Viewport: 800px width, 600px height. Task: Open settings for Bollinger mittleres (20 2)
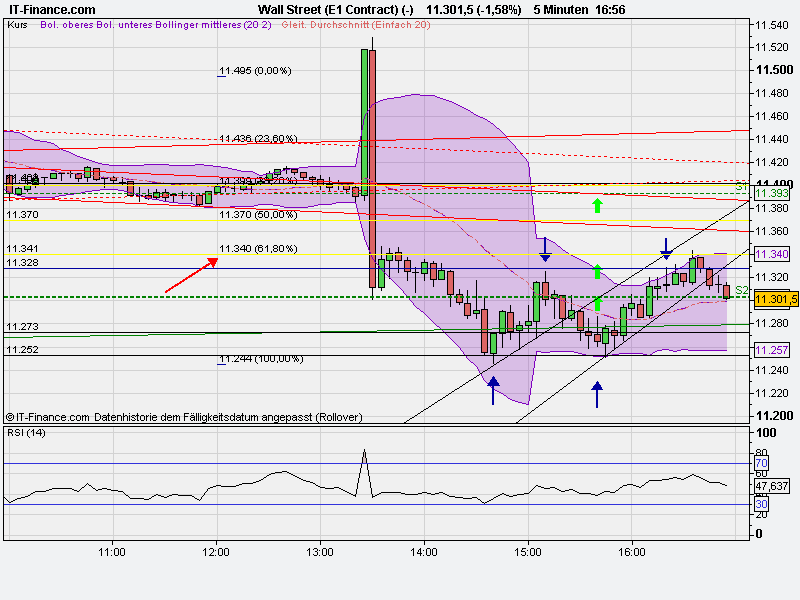(x=211, y=28)
